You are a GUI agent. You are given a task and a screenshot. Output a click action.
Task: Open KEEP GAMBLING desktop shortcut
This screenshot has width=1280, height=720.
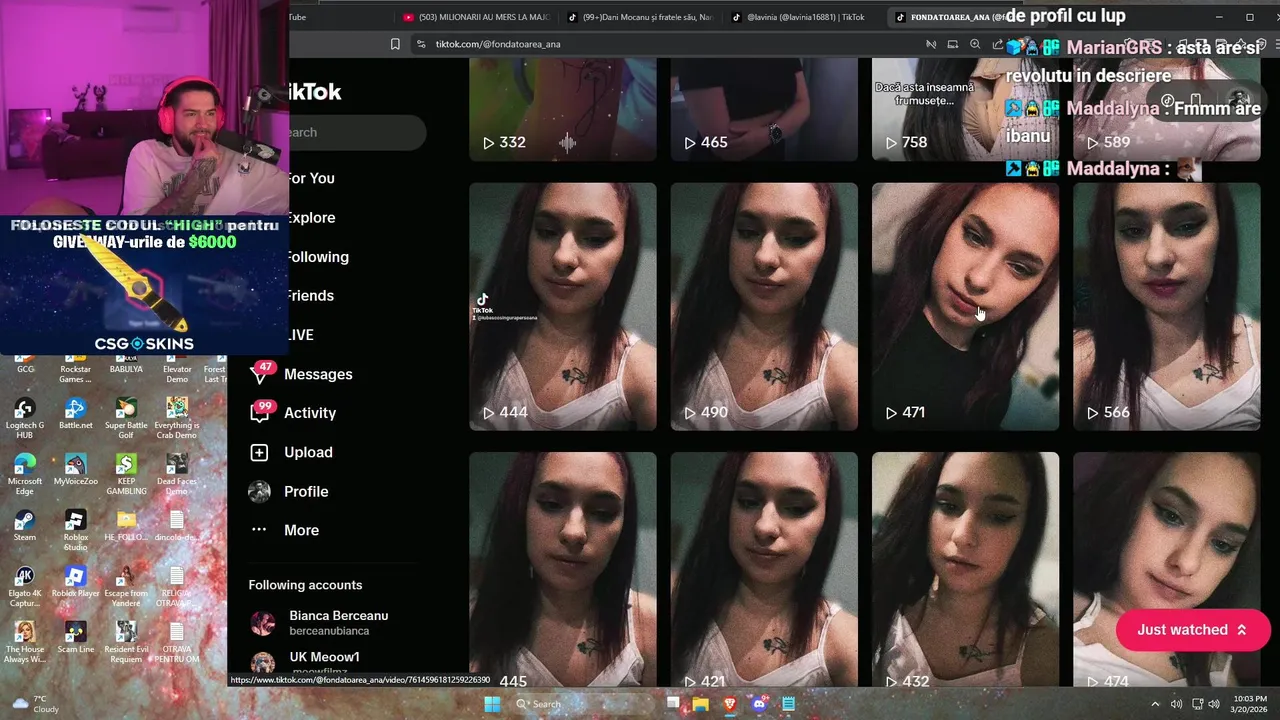pos(126,474)
